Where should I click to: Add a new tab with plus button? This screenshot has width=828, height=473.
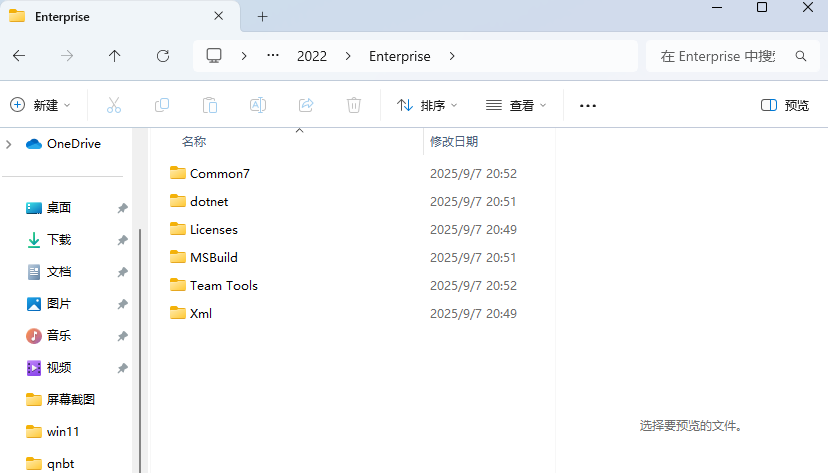(x=262, y=16)
